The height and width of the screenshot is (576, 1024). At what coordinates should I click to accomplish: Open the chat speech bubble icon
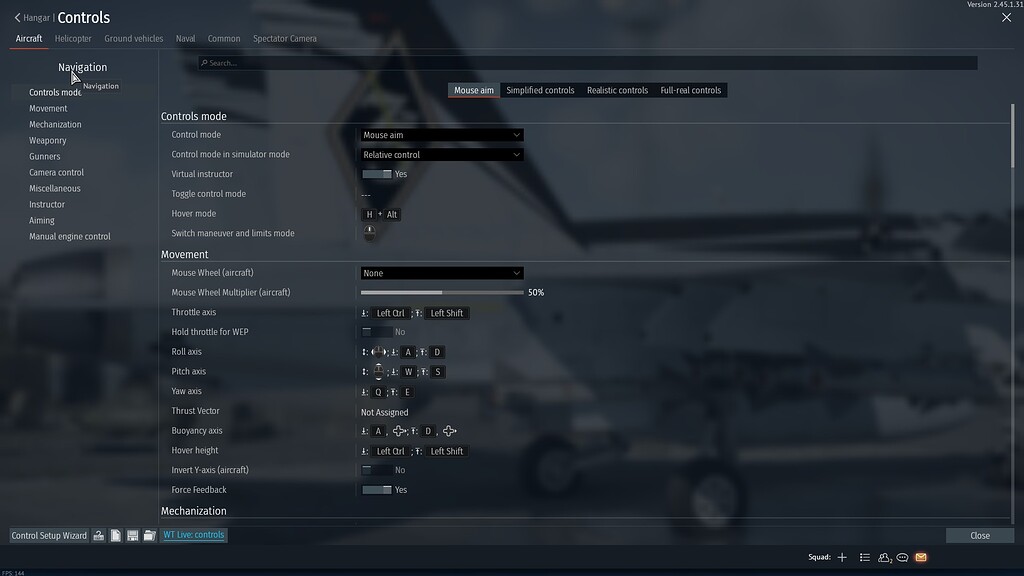coord(902,557)
